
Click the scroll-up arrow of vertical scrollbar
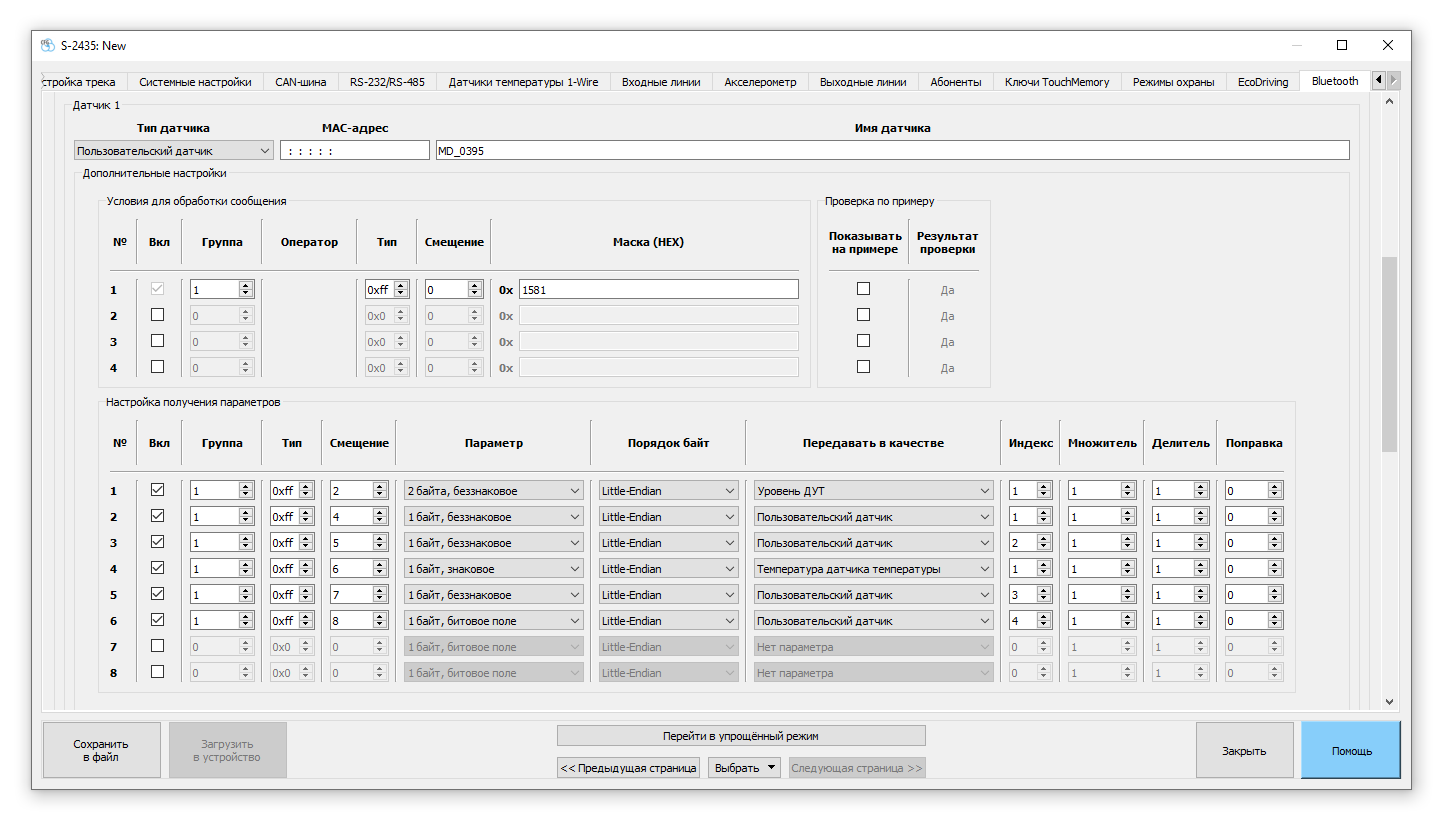[1389, 101]
